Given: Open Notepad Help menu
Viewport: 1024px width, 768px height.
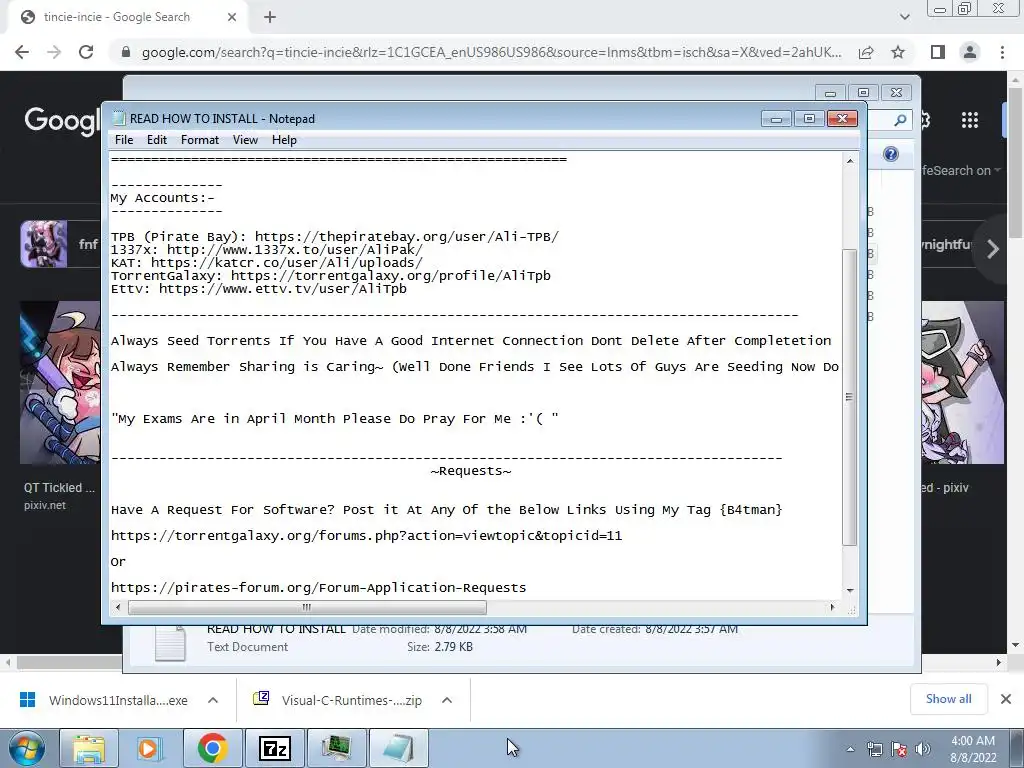Looking at the screenshot, I should point(284,140).
